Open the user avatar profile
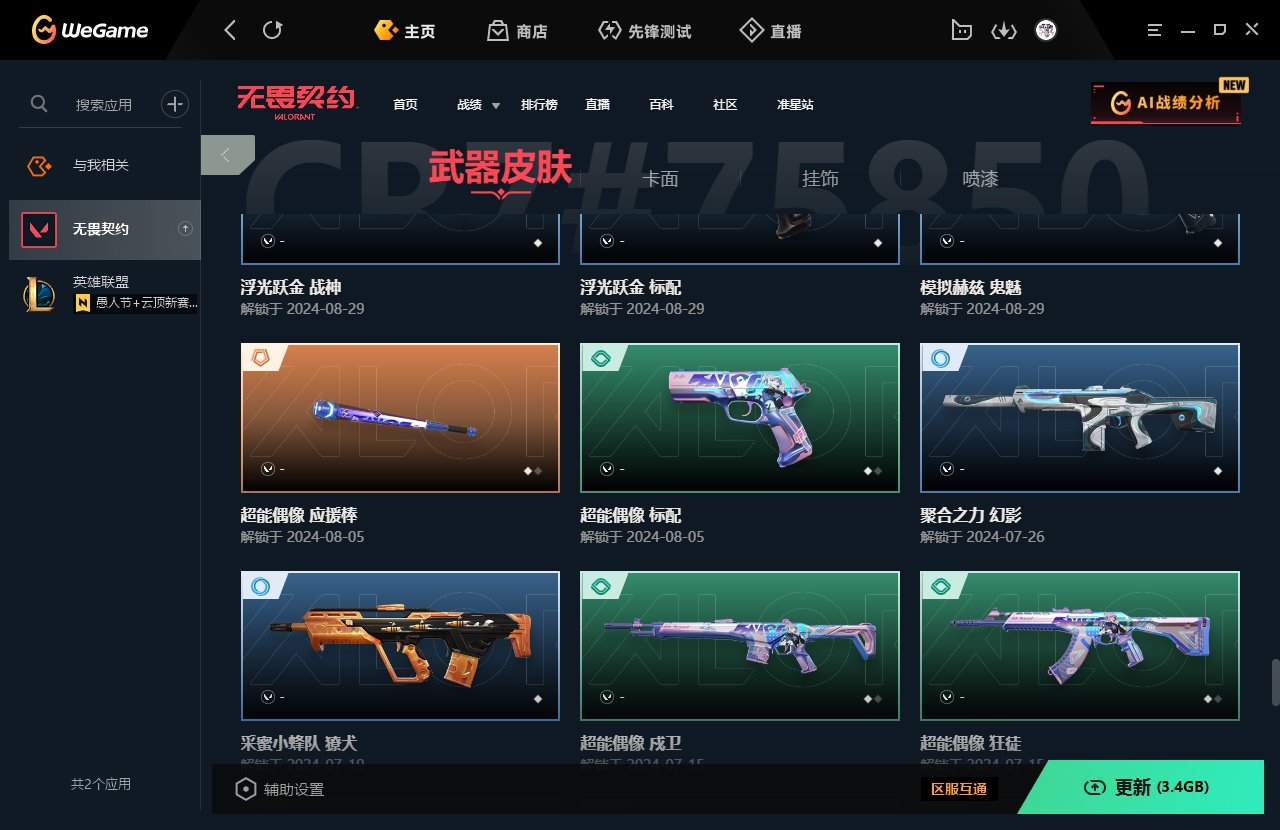 click(1046, 30)
